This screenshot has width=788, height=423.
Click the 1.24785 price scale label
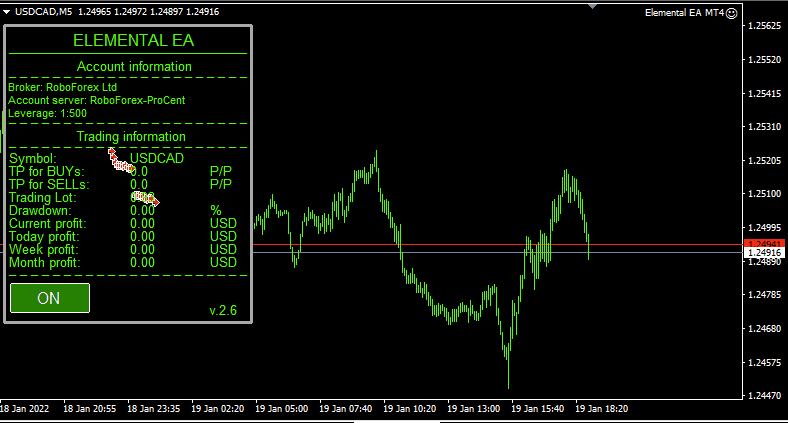[764, 294]
